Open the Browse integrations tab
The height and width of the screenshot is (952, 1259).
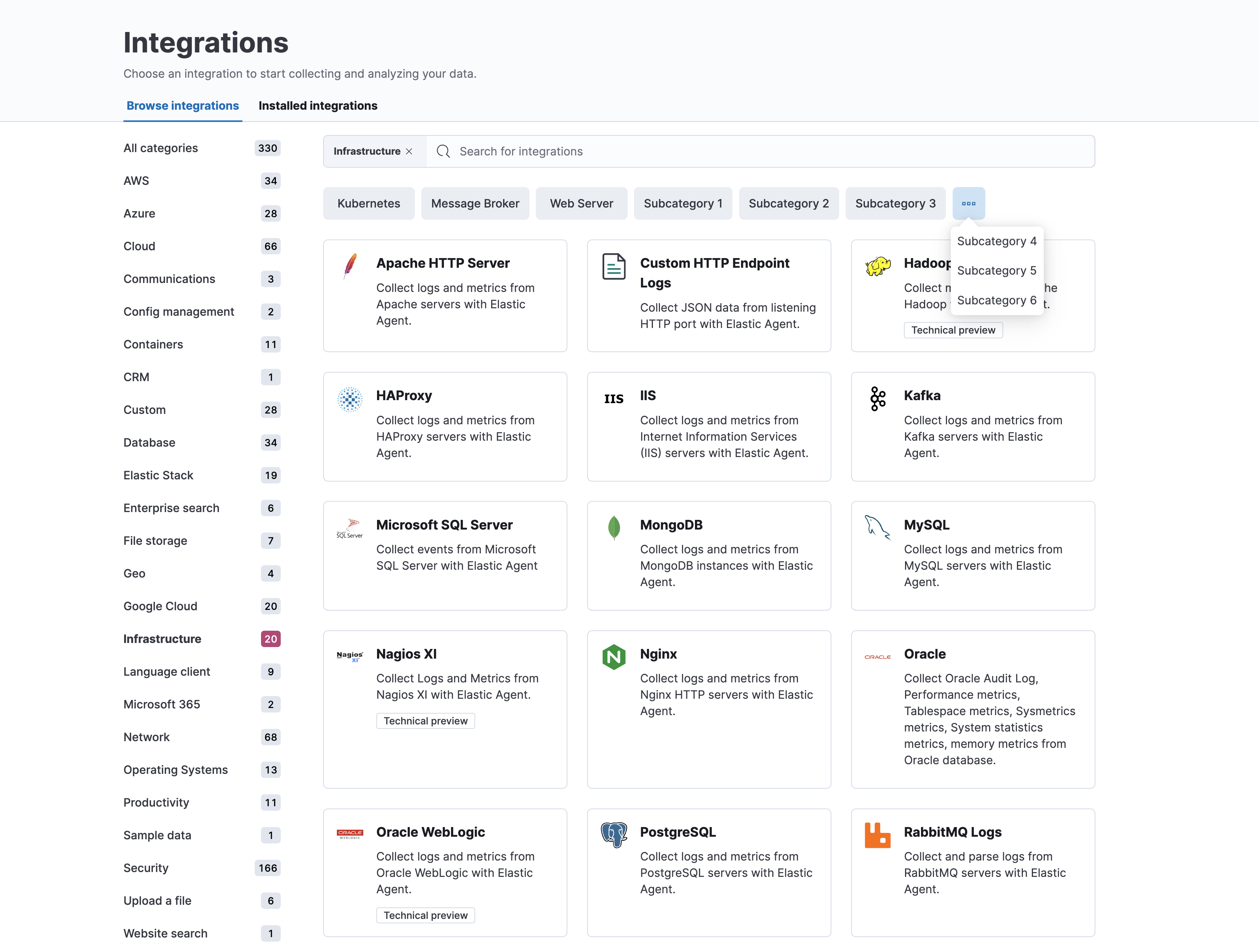[x=183, y=105]
